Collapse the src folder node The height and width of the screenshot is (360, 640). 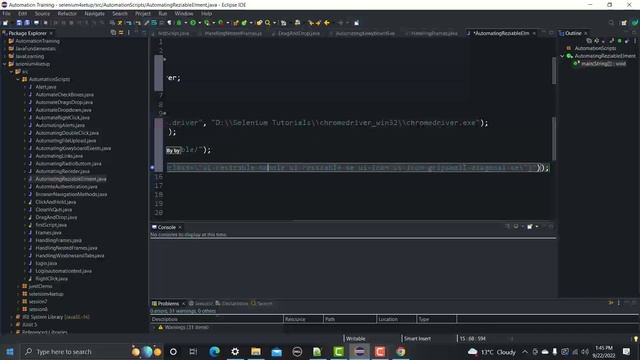(11, 71)
